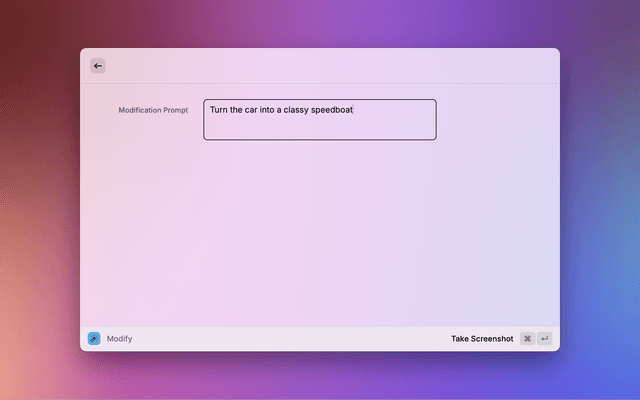The height and width of the screenshot is (400, 640).
Task: Click the top bar beside back arrow
Action: (x=320, y=66)
